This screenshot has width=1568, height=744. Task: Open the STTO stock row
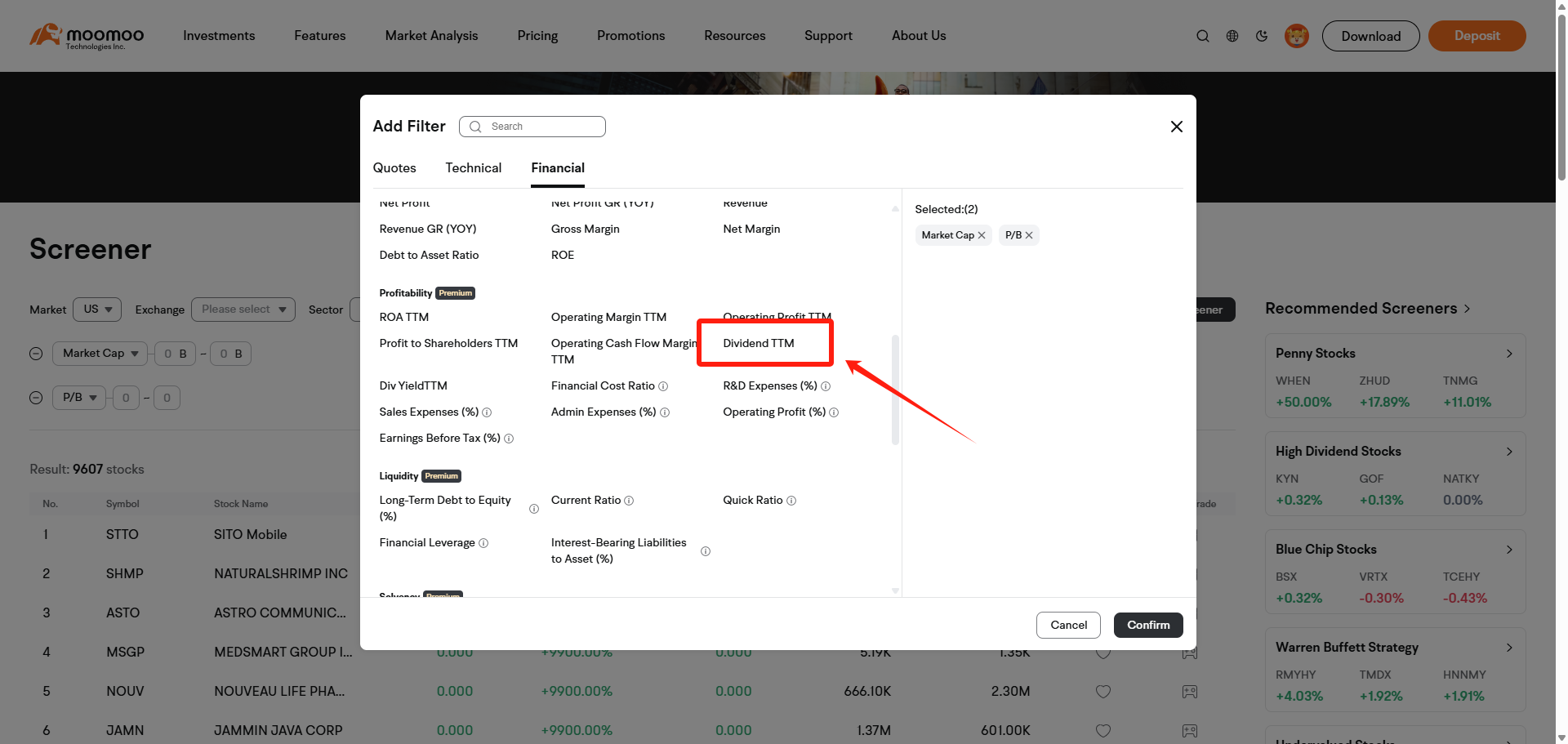(196, 535)
